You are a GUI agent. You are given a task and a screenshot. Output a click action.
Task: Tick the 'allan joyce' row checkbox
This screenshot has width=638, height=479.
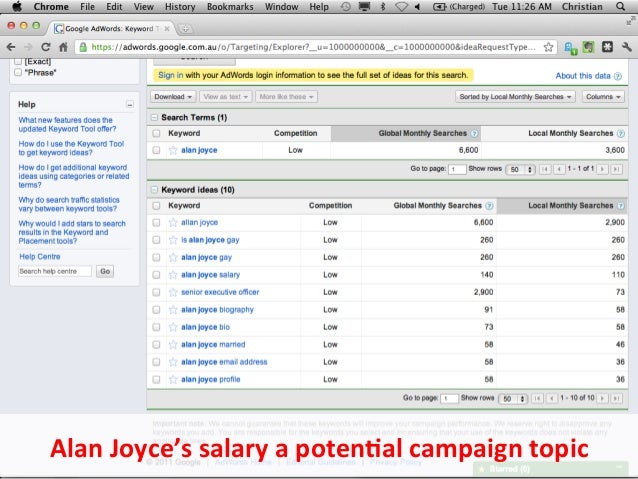coord(156,223)
